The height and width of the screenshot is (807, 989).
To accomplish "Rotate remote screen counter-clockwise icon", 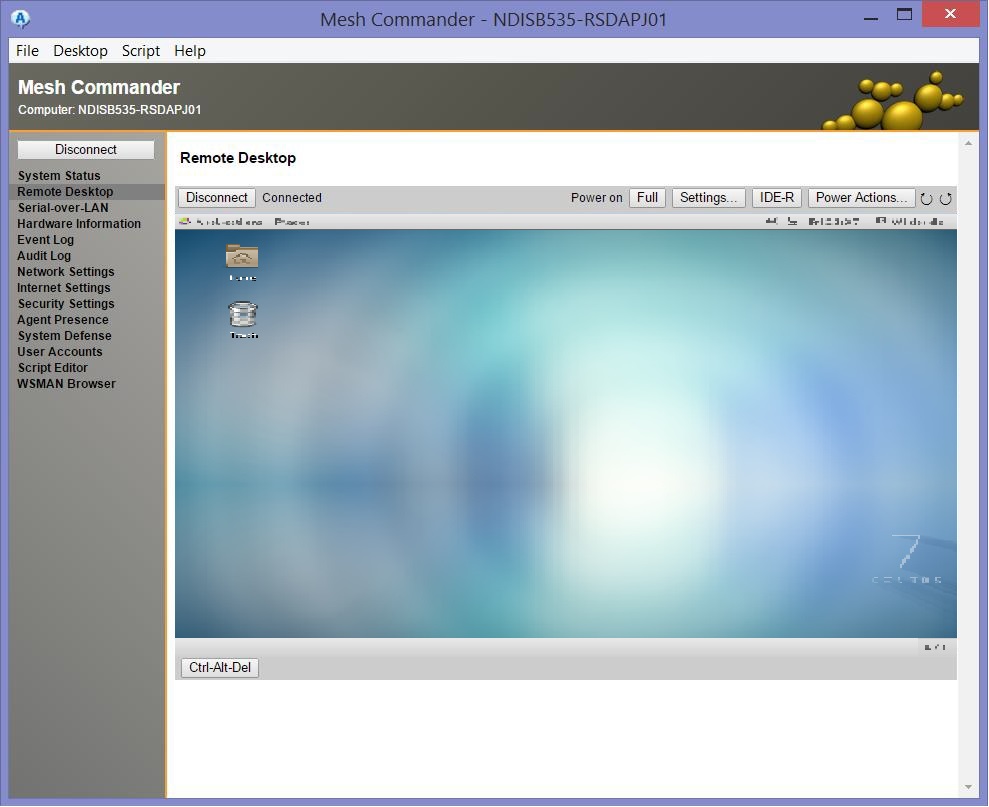I will [926, 199].
